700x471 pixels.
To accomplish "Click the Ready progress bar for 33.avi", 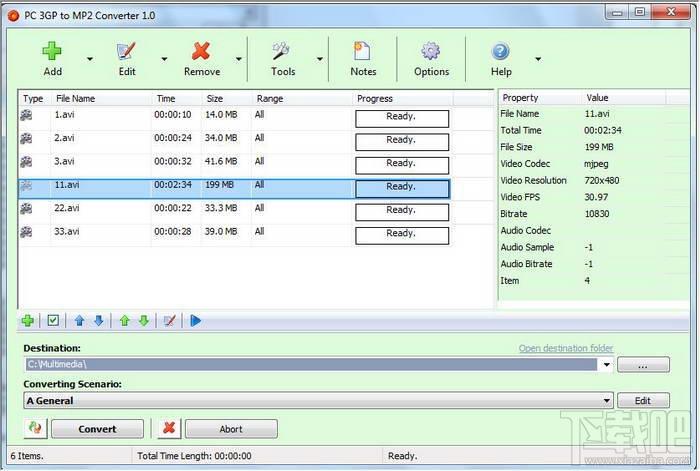I will (x=402, y=235).
